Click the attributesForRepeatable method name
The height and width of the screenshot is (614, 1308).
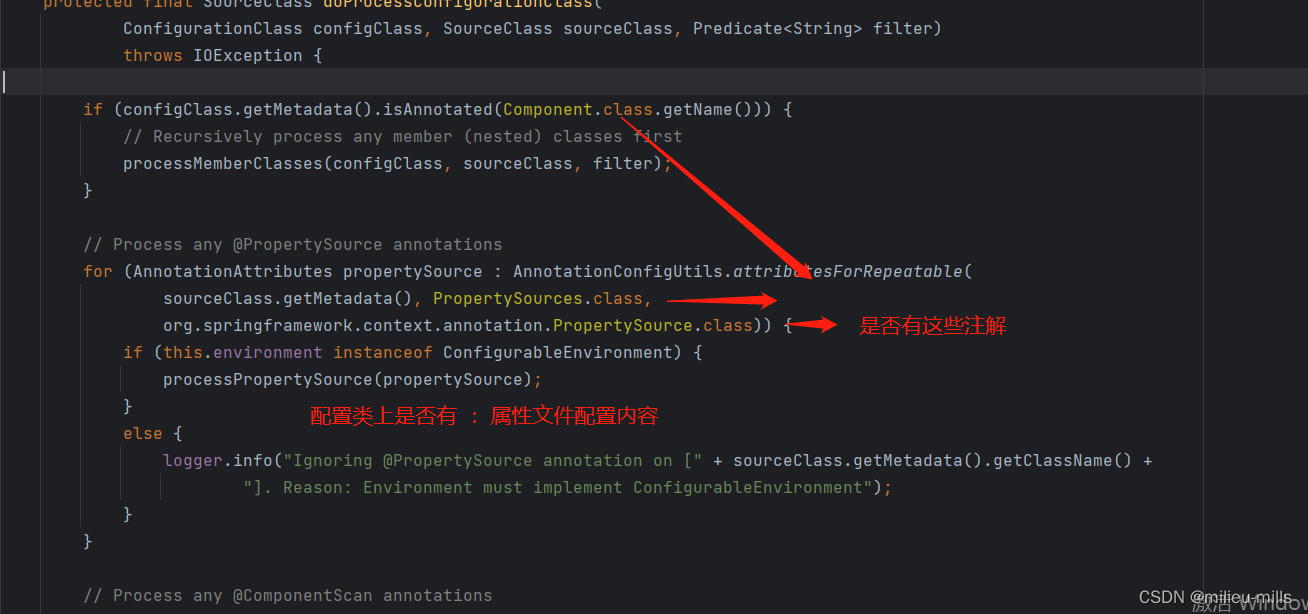[852, 271]
